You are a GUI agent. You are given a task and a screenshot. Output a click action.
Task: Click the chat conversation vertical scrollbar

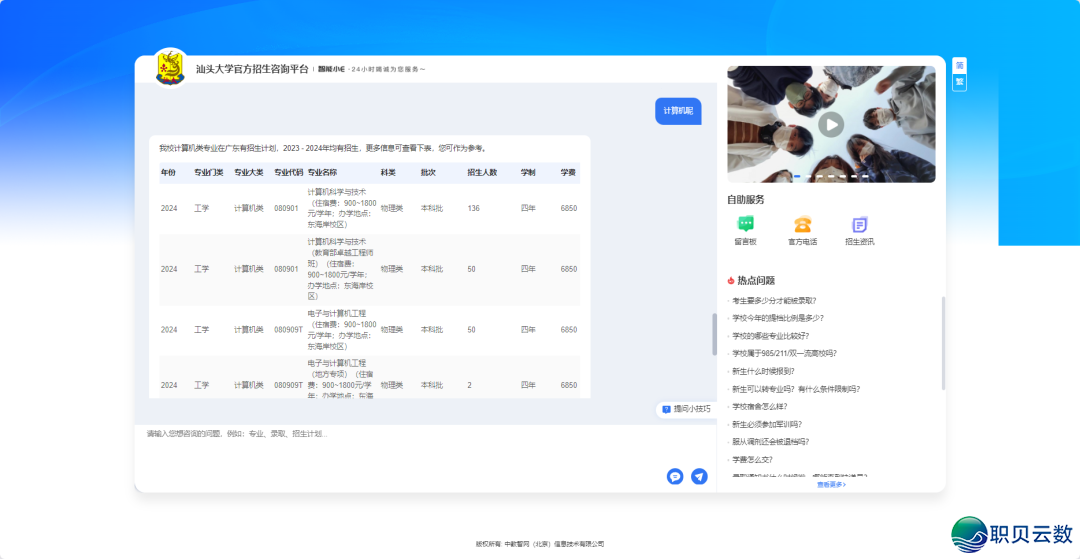(714, 334)
